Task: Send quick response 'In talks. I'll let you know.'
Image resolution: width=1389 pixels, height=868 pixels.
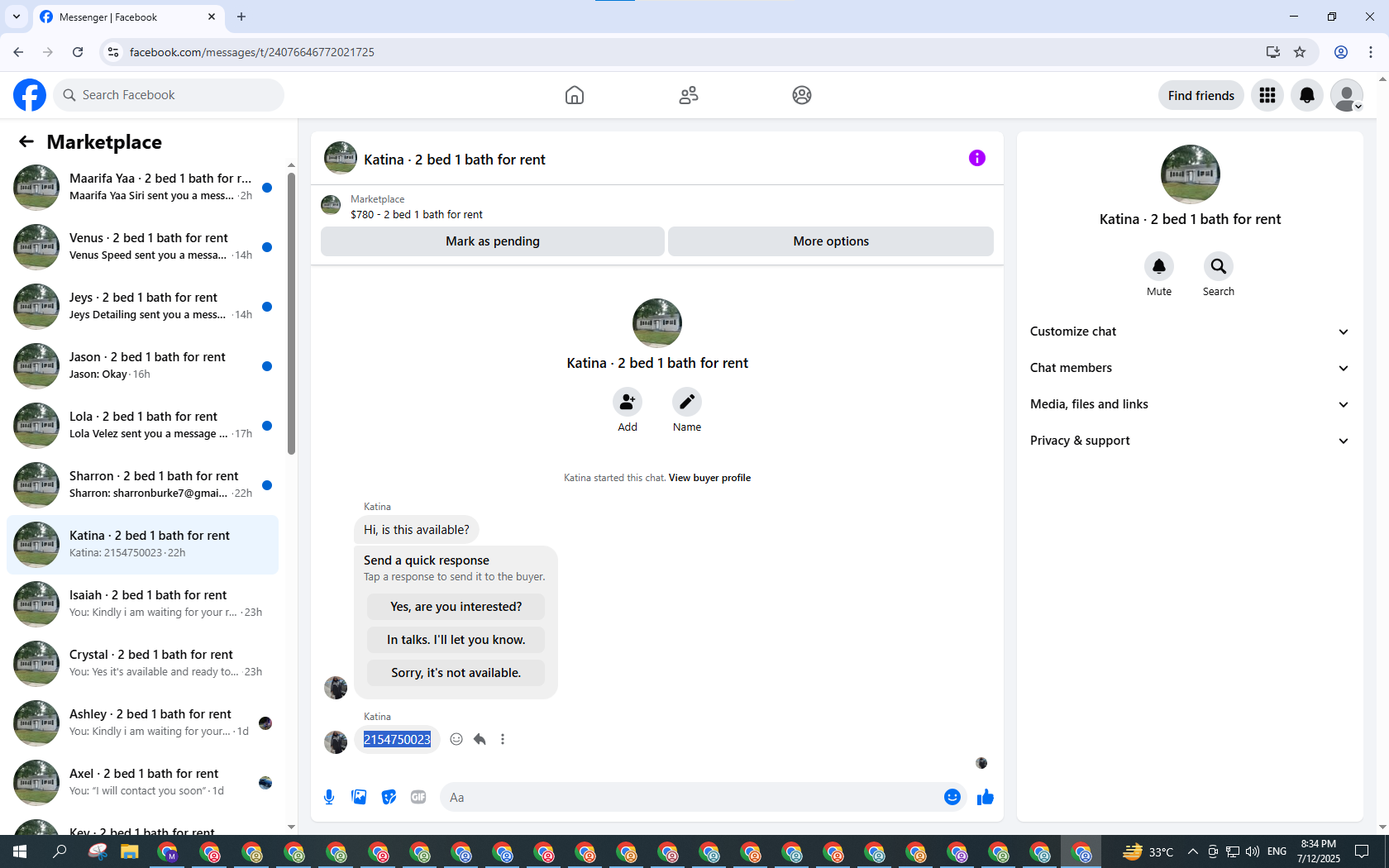Action: tap(456, 640)
